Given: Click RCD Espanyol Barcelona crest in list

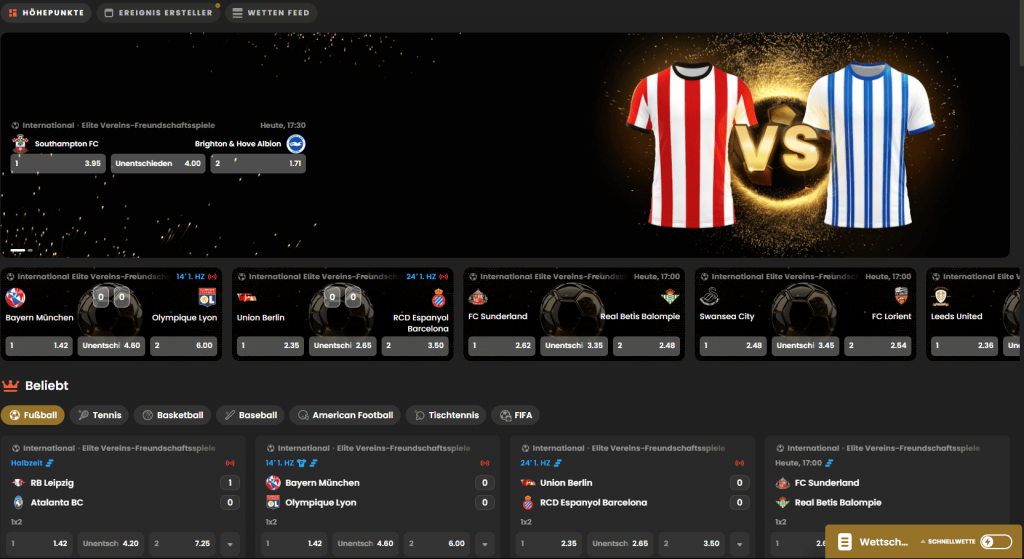Looking at the screenshot, I should click(528, 502).
